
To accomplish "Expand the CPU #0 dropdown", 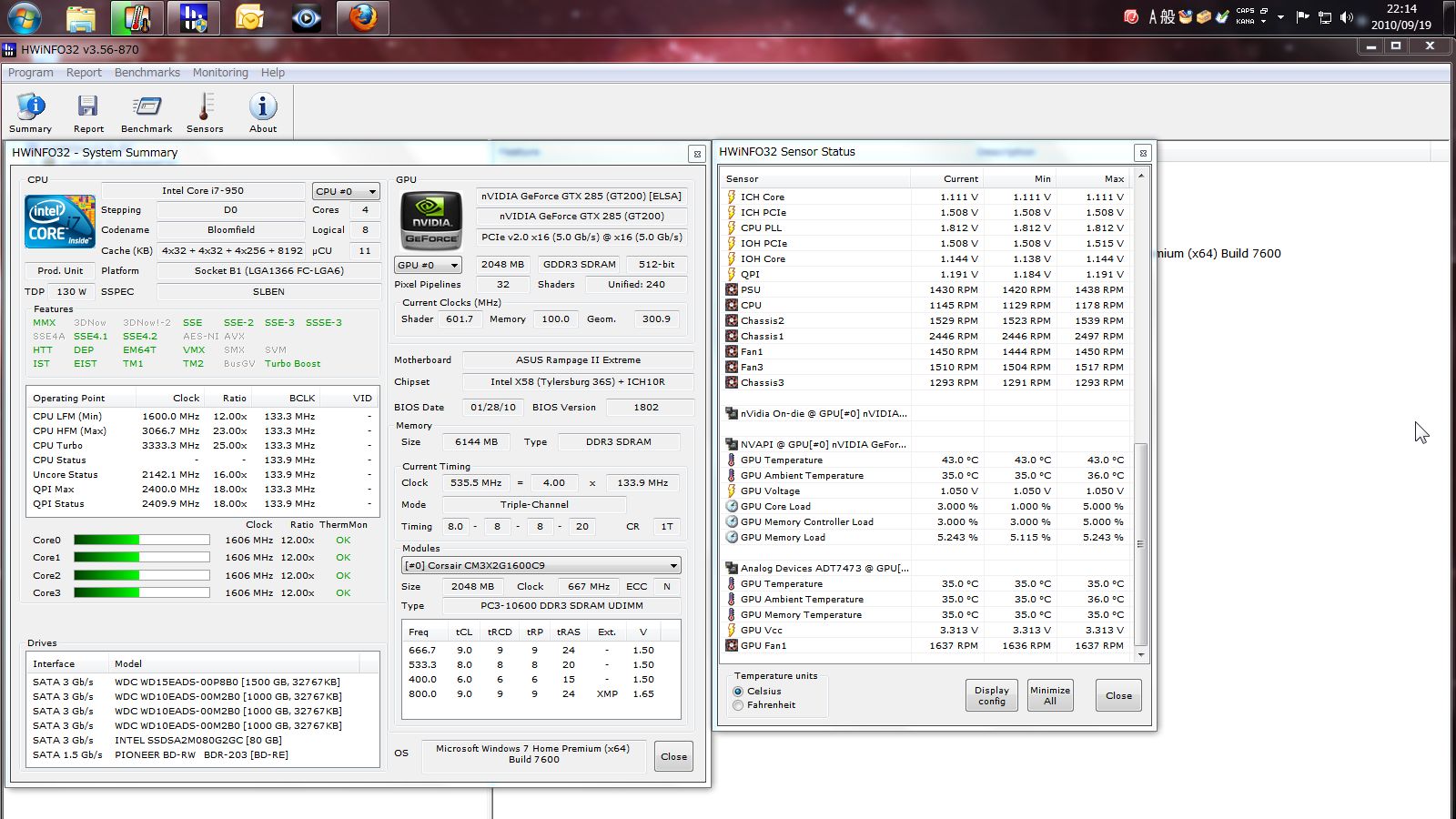I will click(346, 192).
